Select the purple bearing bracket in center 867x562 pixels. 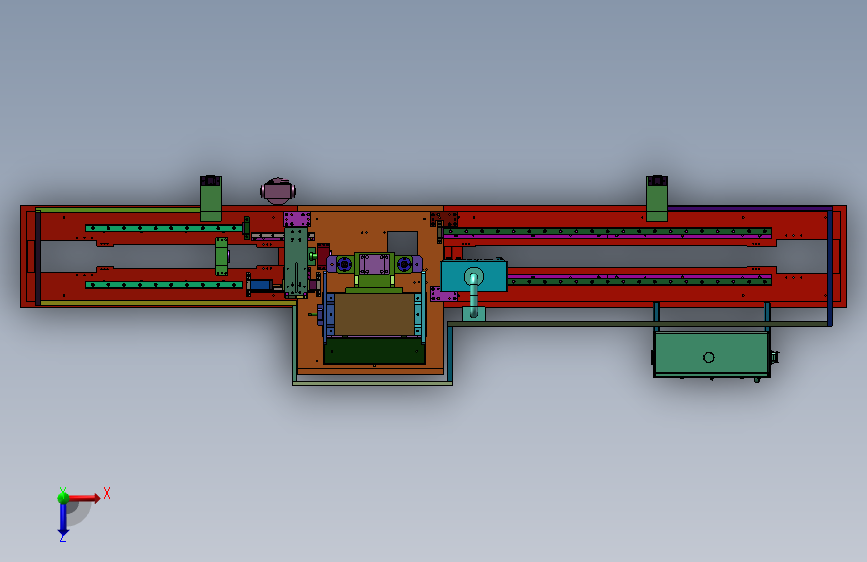click(374, 264)
